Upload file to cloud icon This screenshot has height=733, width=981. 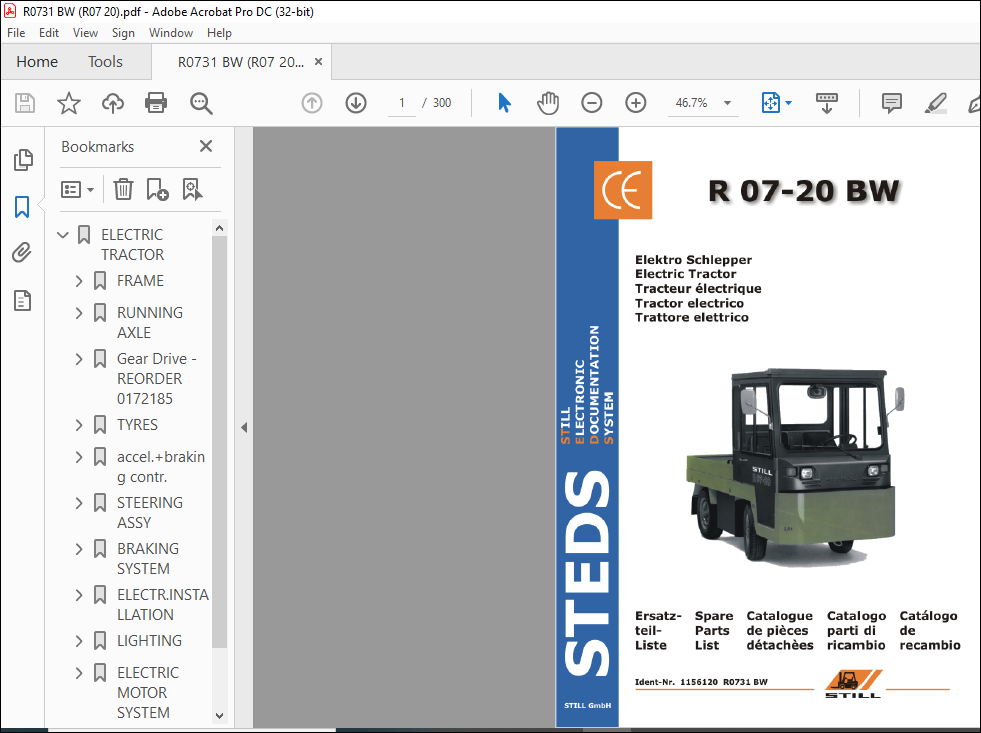pos(113,103)
